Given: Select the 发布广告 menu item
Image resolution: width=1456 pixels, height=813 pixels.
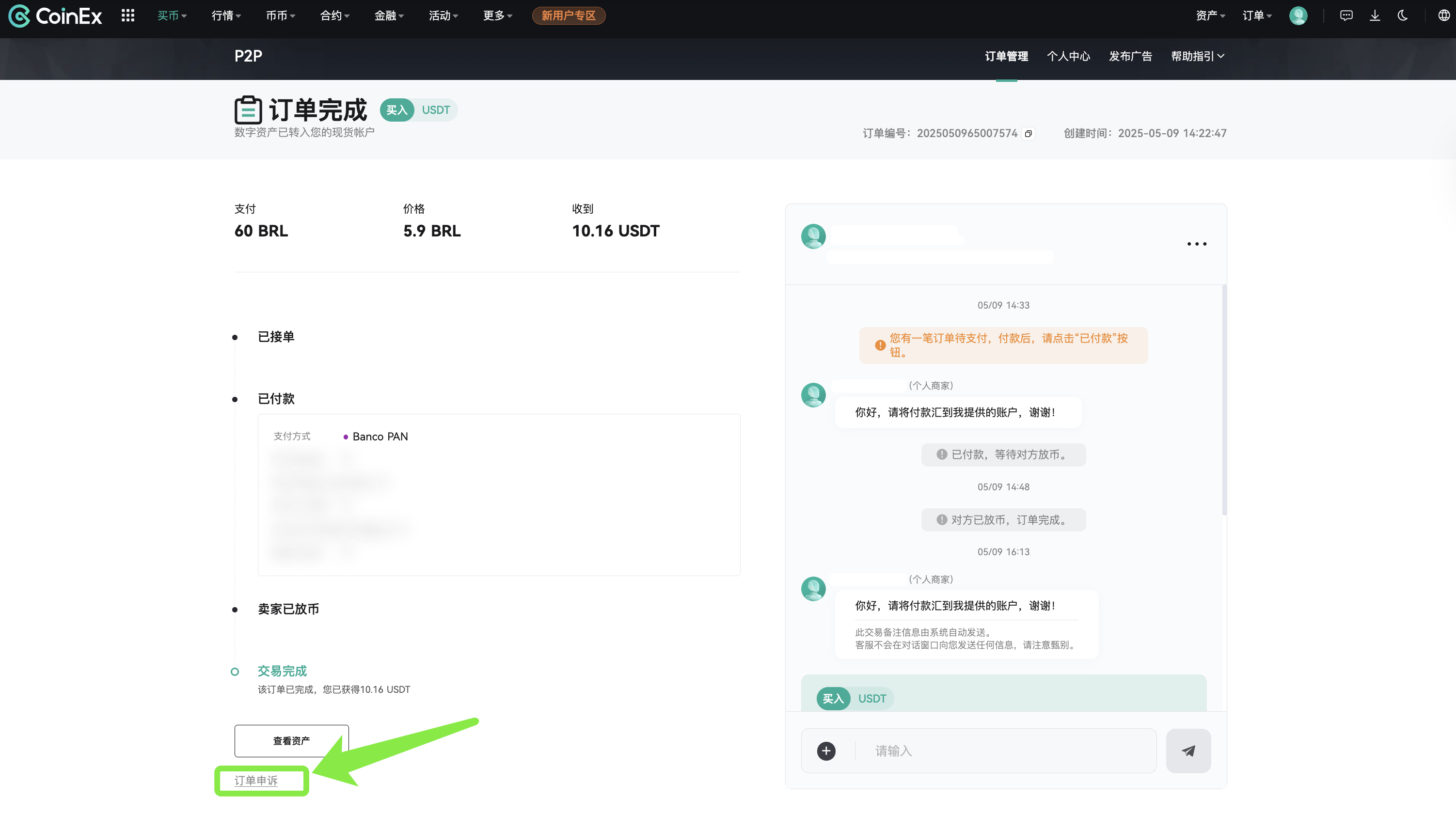Looking at the screenshot, I should coord(1130,56).
